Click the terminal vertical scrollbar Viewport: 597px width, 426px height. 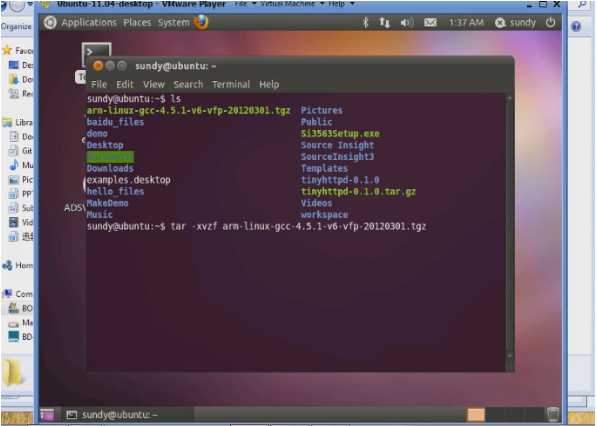(x=509, y=228)
